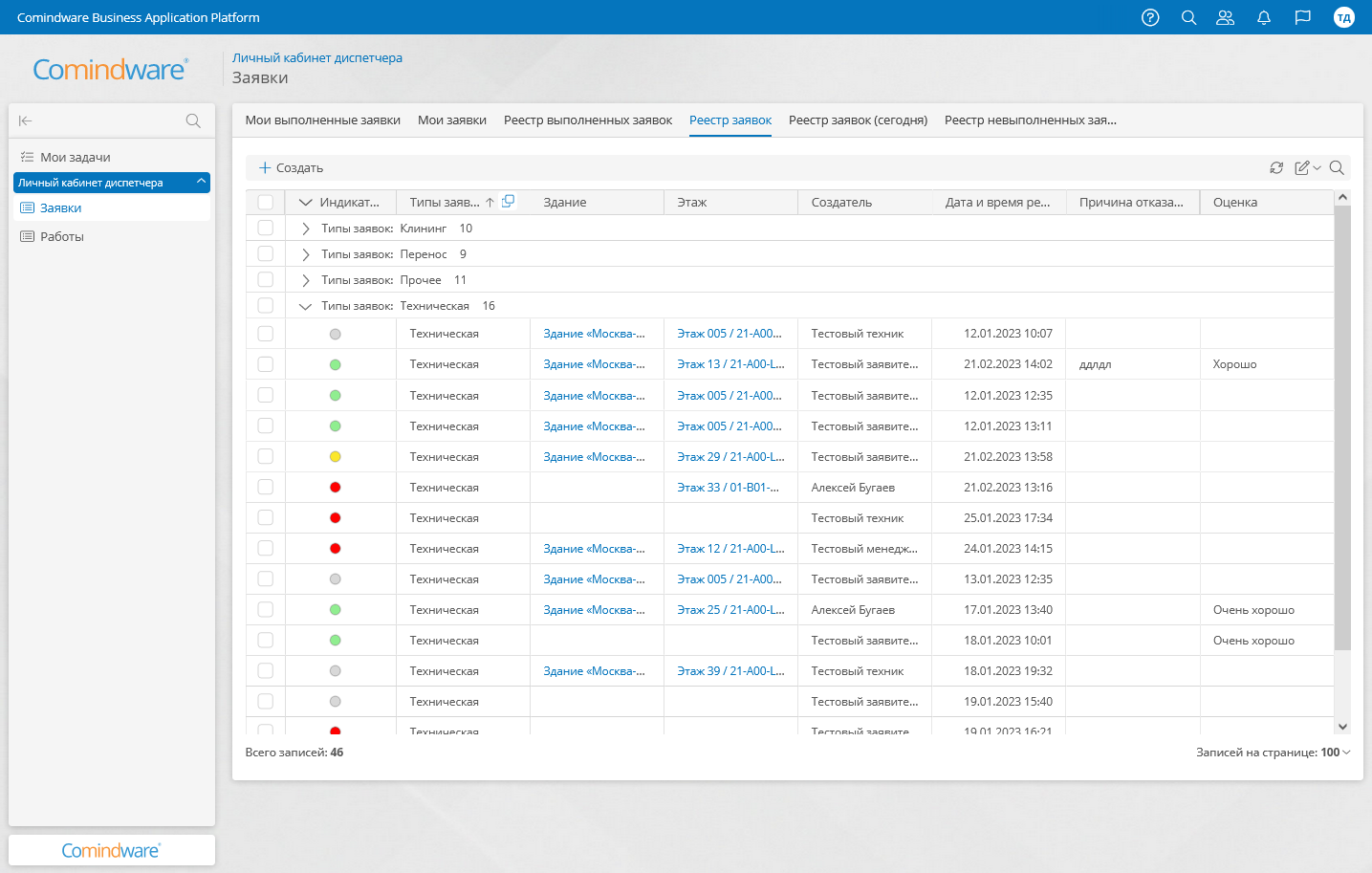1372x873 pixels.
Task: Switch to Мои выполненные заявки tab
Action: coord(322,120)
